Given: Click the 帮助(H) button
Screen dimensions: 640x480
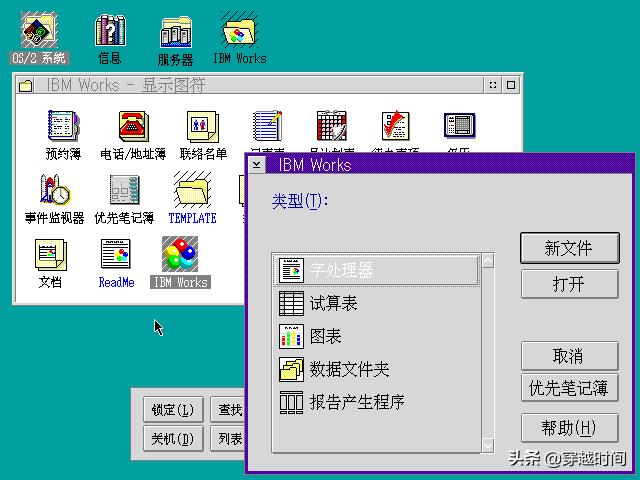Looking at the screenshot, I should 569,428.
